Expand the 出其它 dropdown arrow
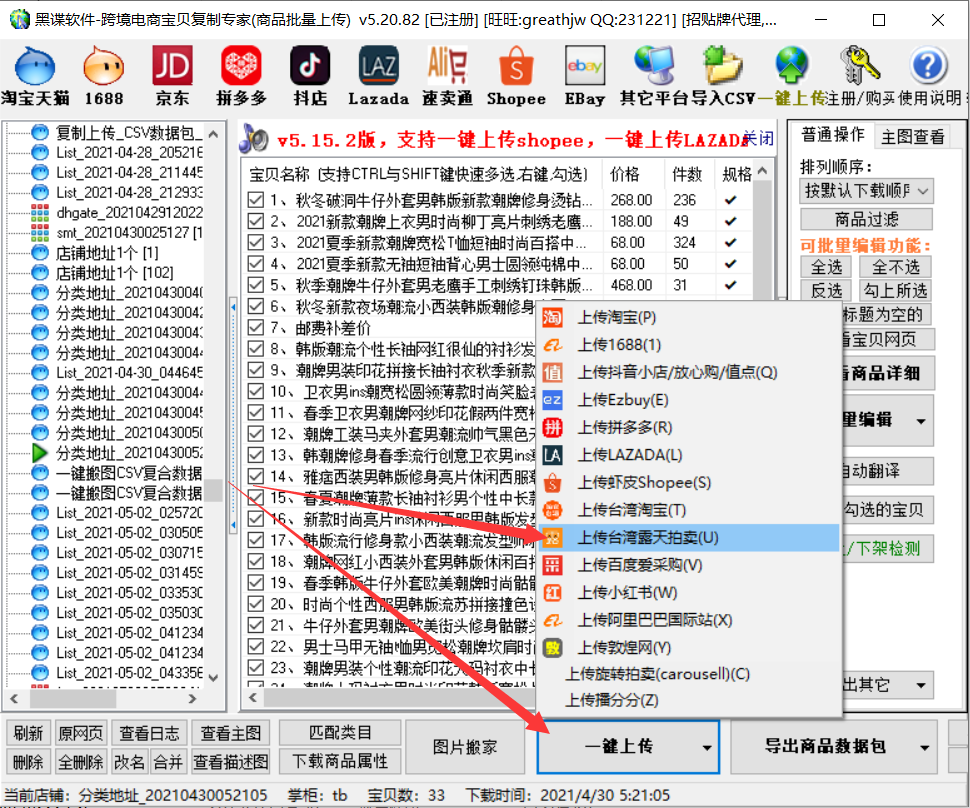 (921, 685)
